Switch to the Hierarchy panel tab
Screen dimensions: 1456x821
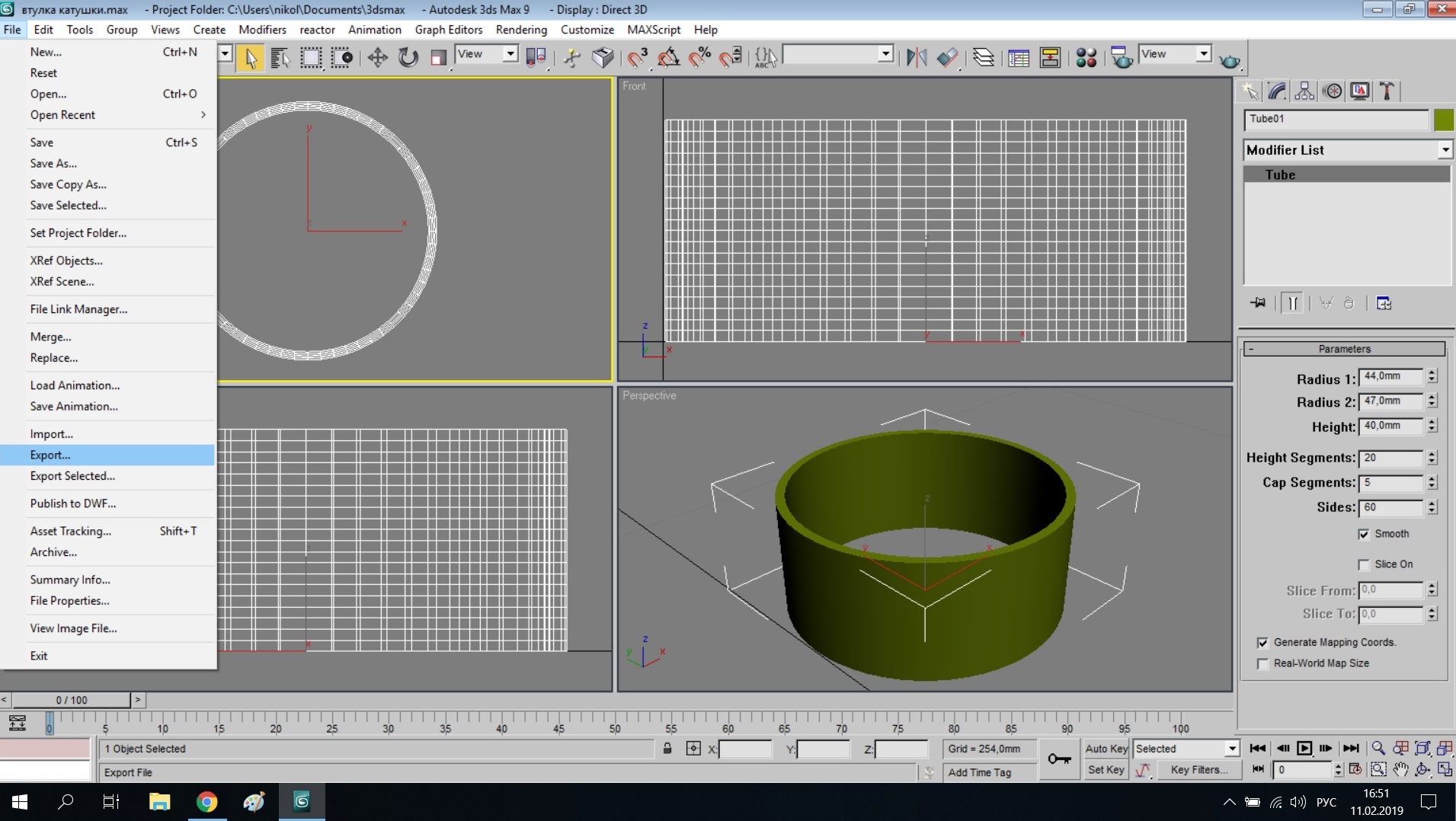tap(1304, 91)
